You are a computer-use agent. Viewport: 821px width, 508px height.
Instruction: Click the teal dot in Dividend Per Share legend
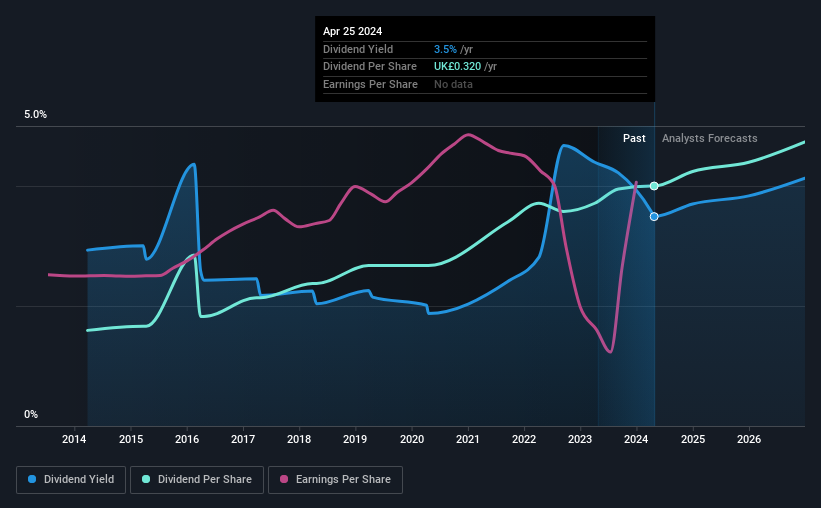tap(146, 479)
